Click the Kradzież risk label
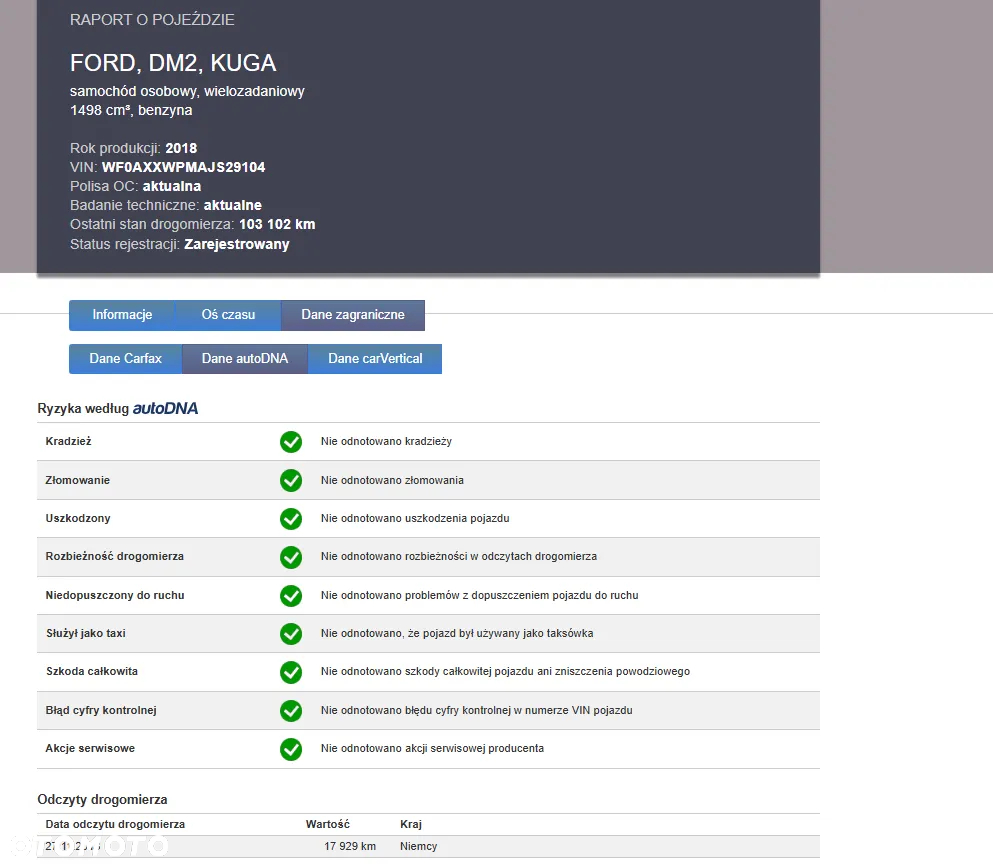The height and width of the screenshot is (866, 993). coord(68,441)
